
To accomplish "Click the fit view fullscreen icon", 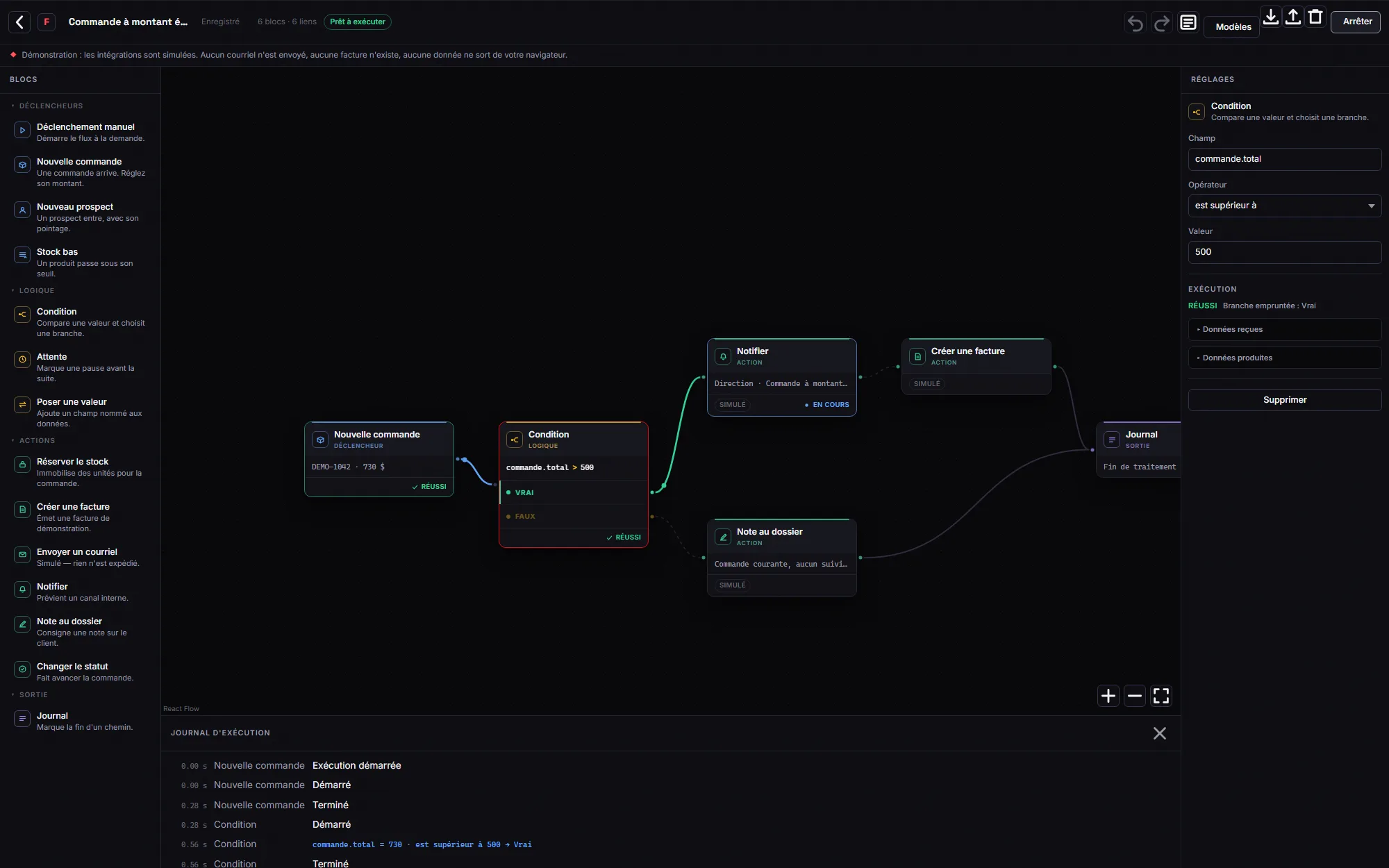I will click(1161, 696).
